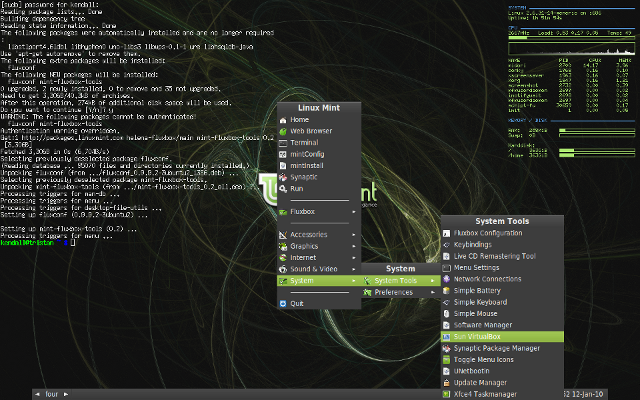The height and width of the screenshot is (400, 640).
Task: Expand the Preferences submenu arrow
Action: tap(433, 292)
